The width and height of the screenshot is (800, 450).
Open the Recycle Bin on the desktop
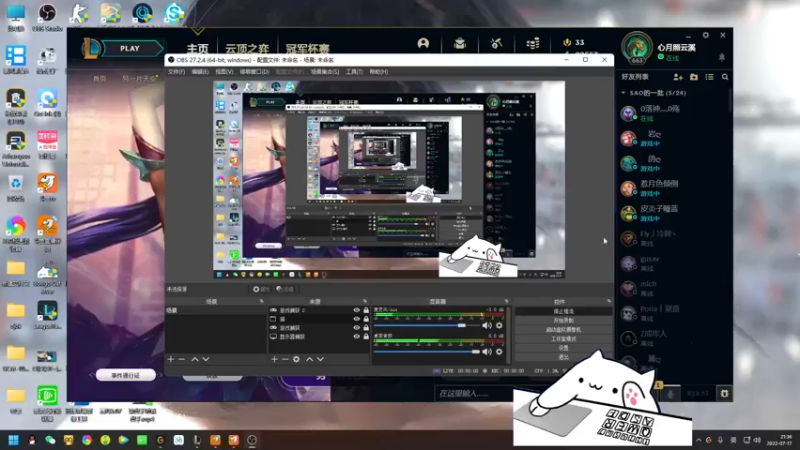16,188
